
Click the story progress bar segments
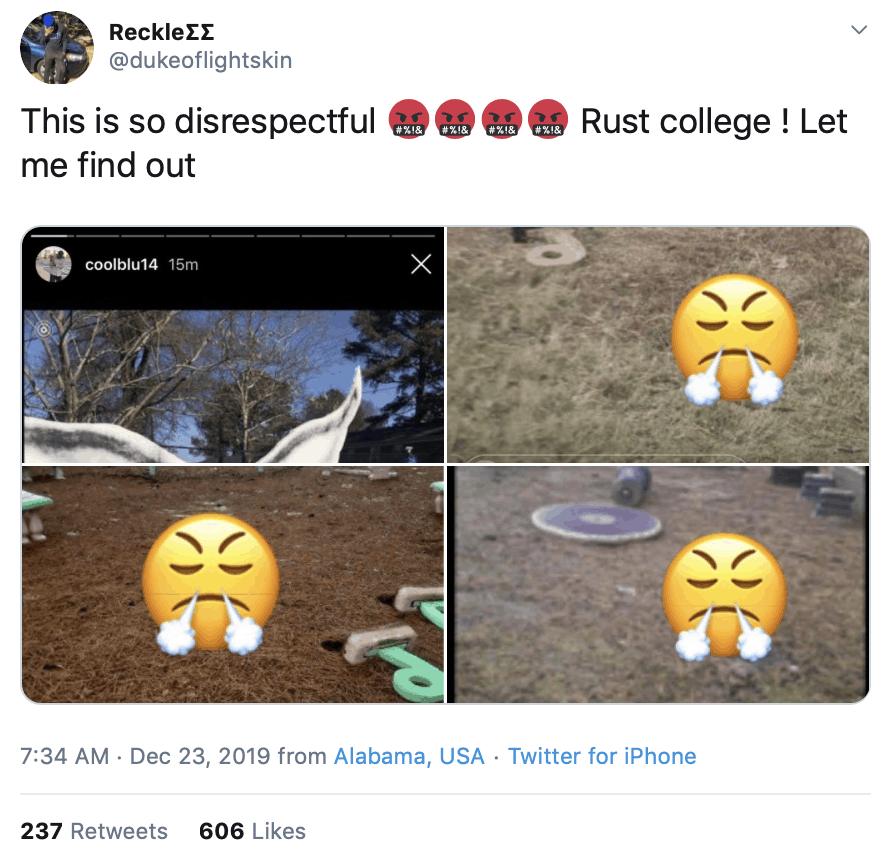(x=232, y=236)
